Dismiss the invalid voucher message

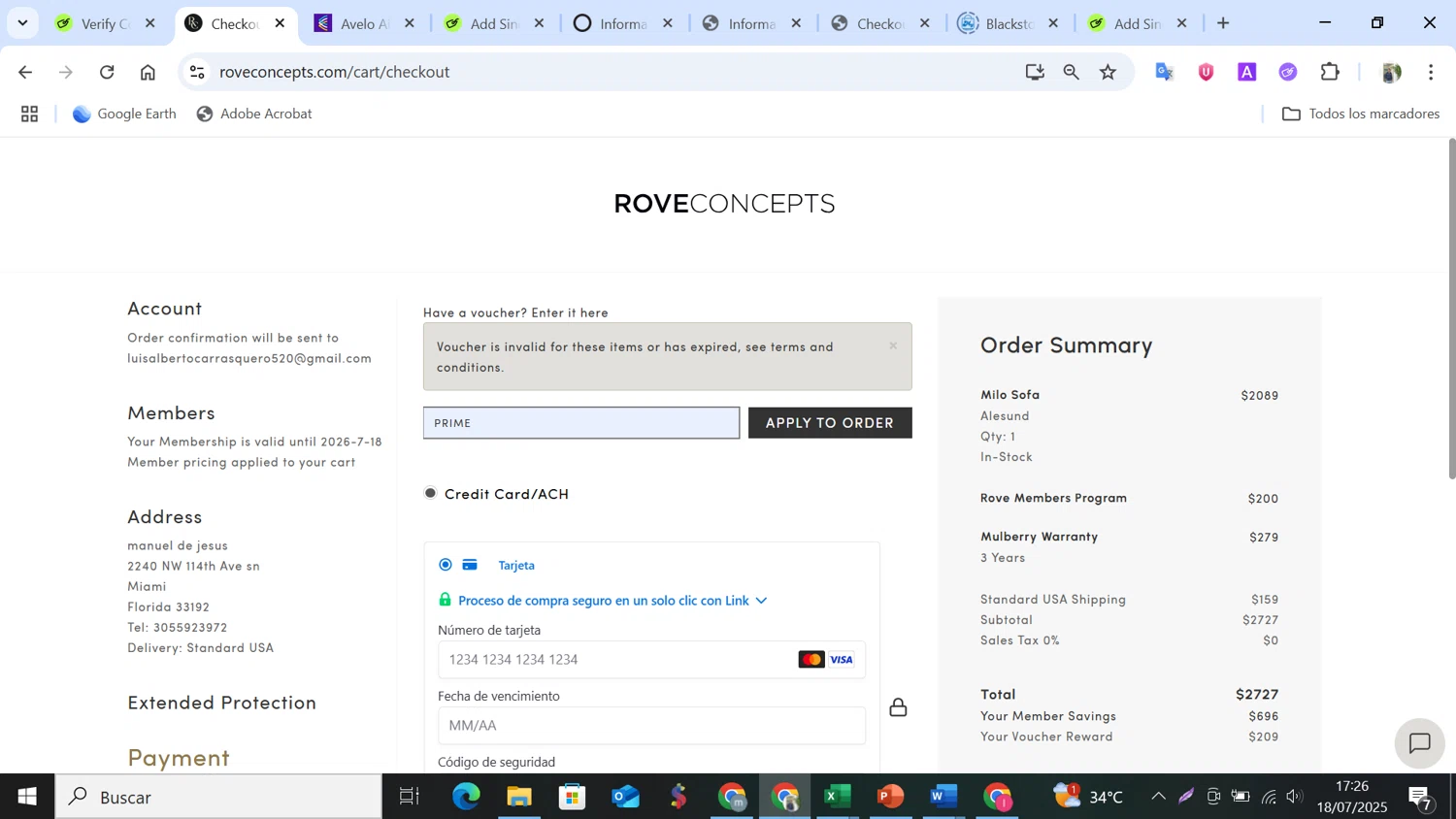[x=893, y=345]
